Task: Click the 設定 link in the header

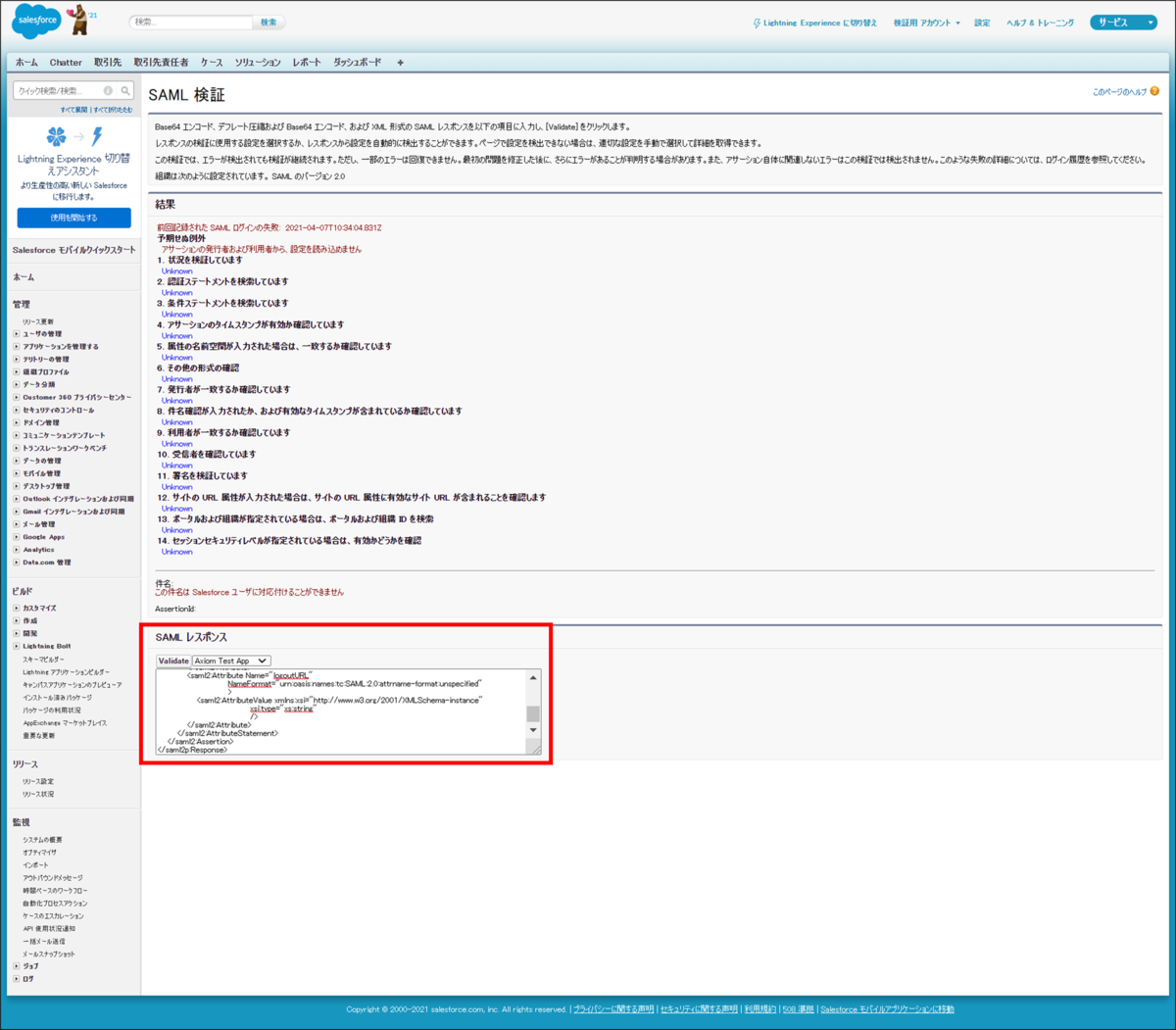Action: tap(982, 23)
